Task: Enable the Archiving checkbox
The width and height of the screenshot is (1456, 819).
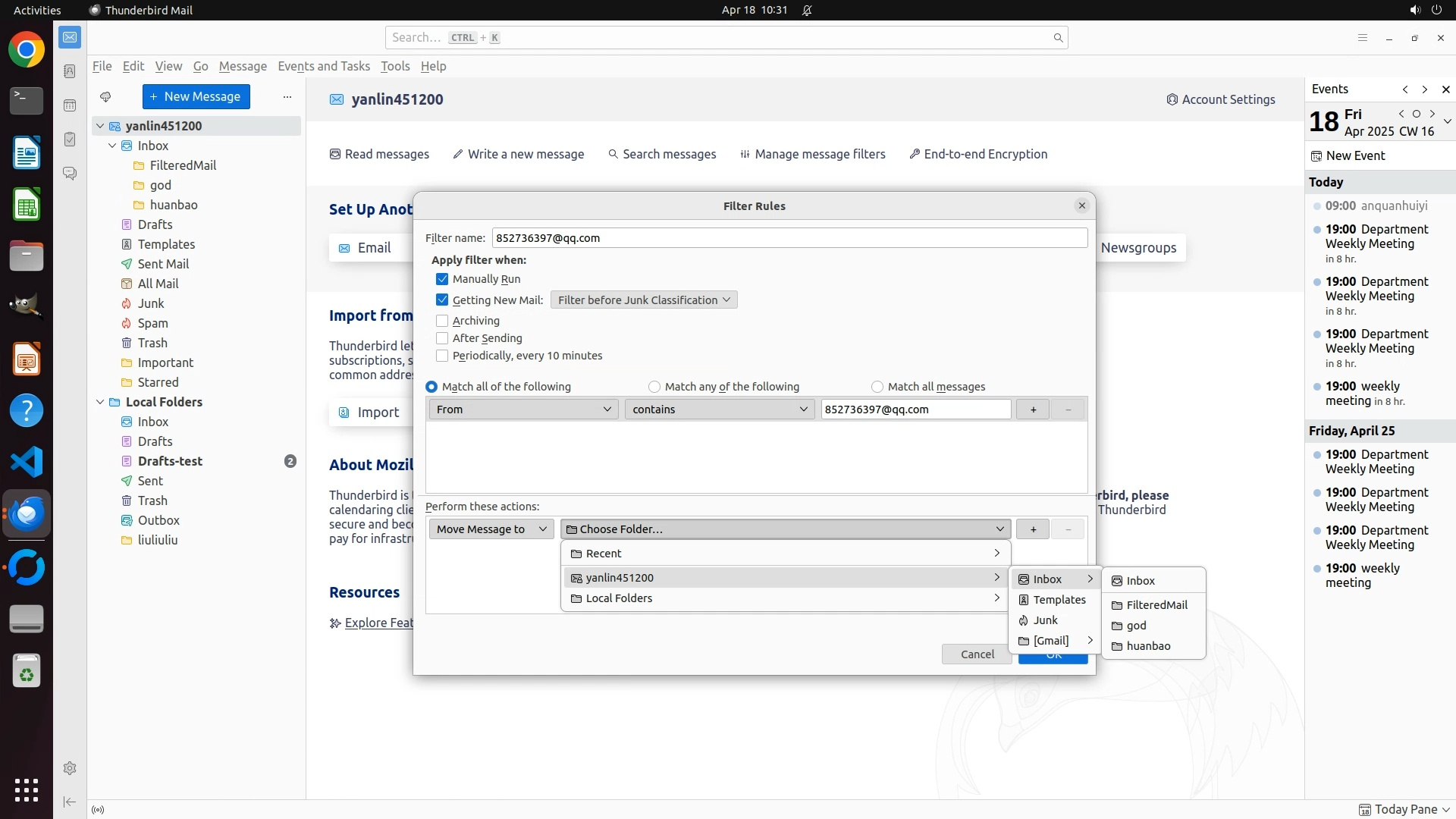Action: (442, 321)
